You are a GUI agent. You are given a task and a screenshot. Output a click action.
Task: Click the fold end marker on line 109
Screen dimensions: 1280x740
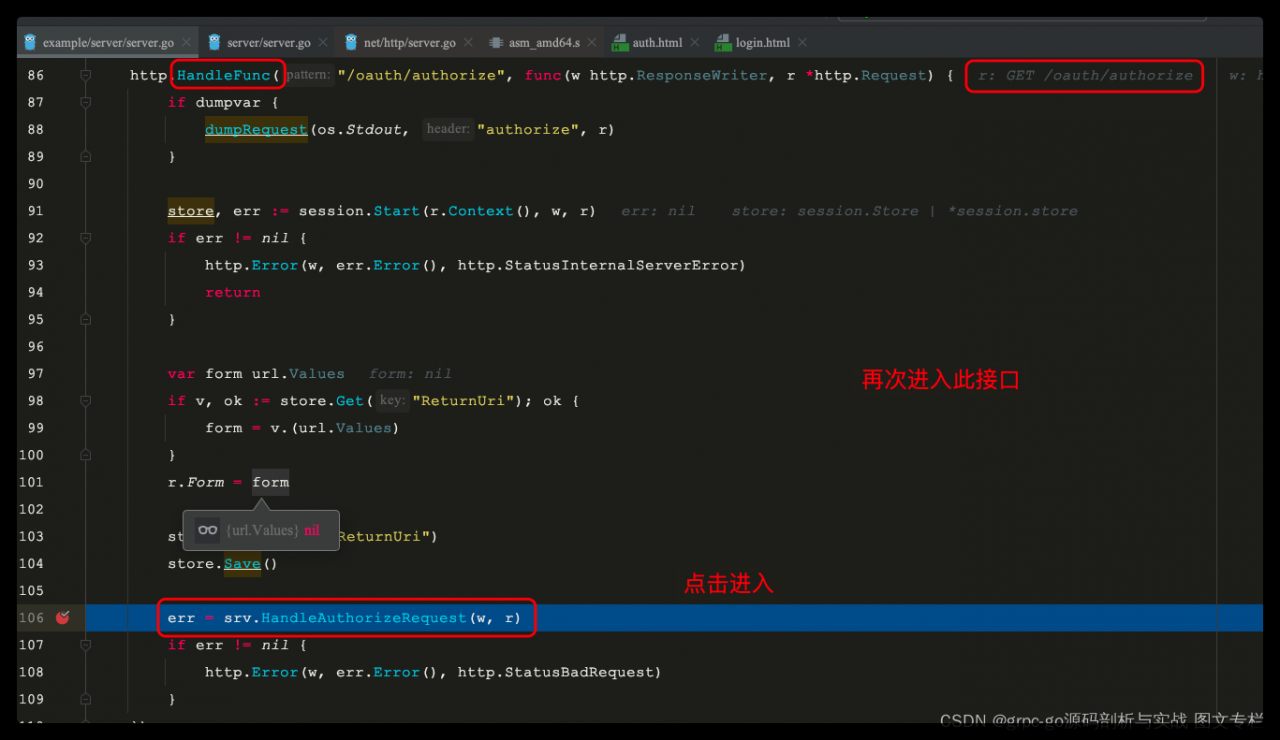[x=85, y=699]
